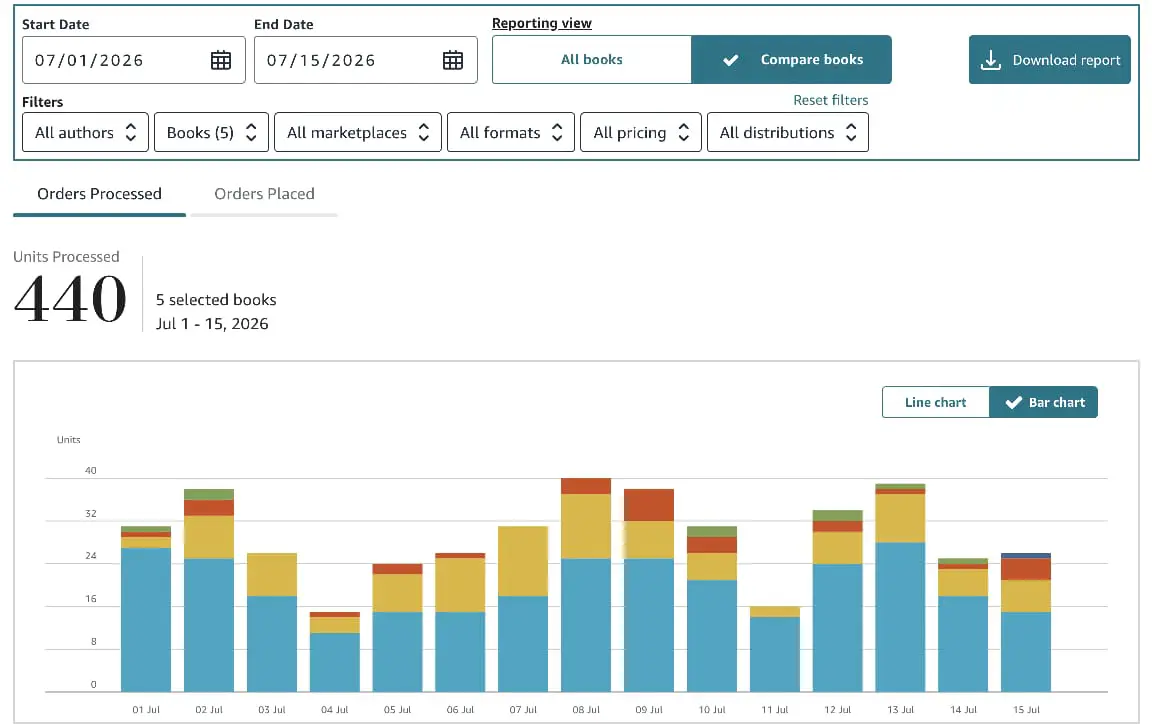Select the Bar chart view toggle
Image resolution: width=1152 pixels, height=726 pixels.
click(x=1043, y=402)
